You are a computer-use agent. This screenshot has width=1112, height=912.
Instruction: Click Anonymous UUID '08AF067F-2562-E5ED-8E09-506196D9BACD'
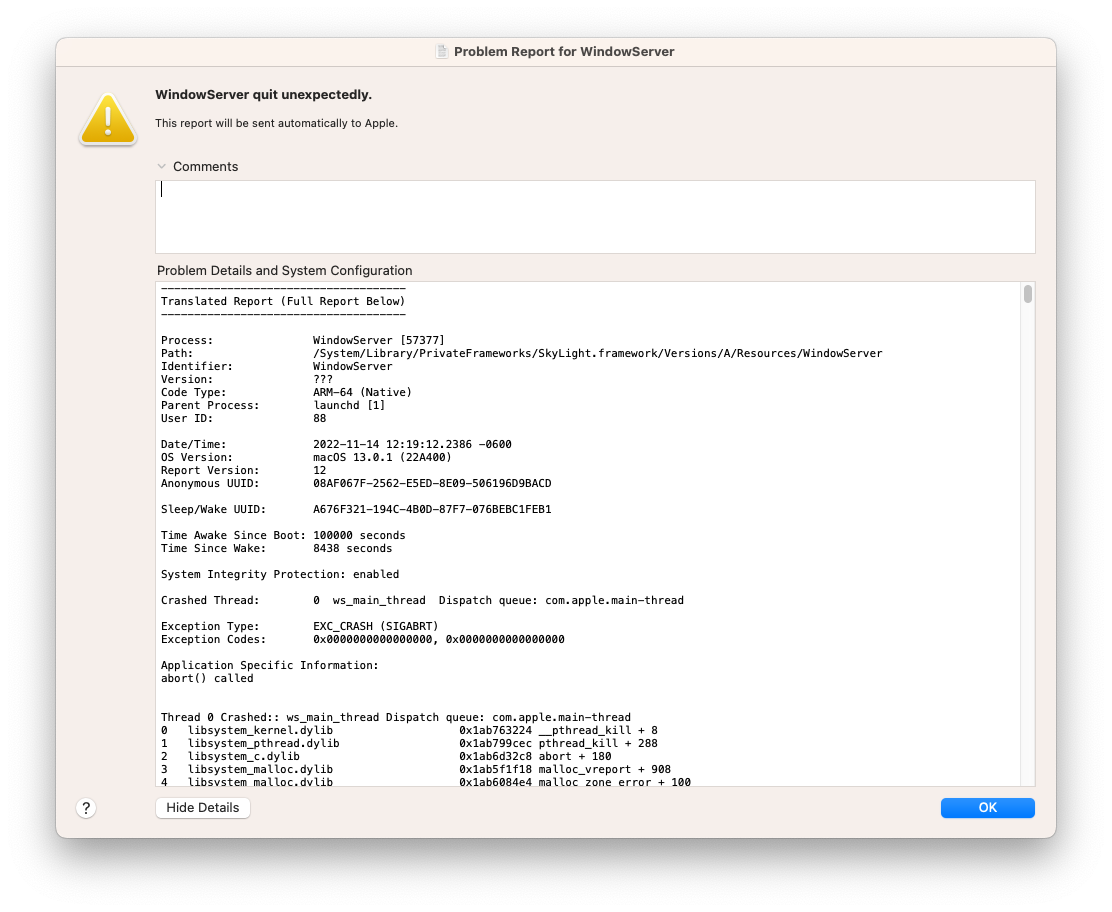[x=432, y=483]
